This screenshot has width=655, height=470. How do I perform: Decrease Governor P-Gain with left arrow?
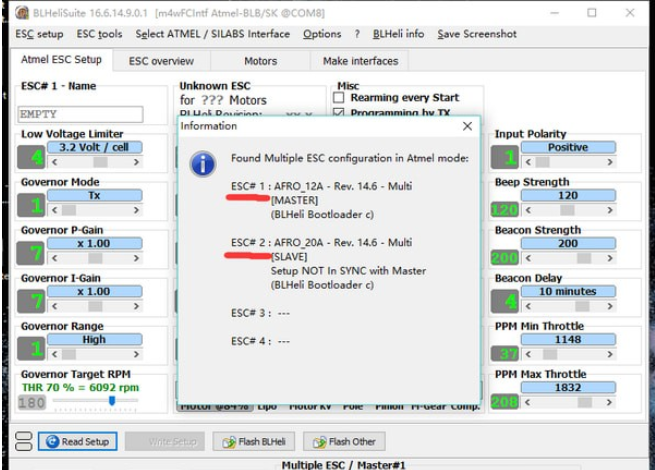coord(54,258)
